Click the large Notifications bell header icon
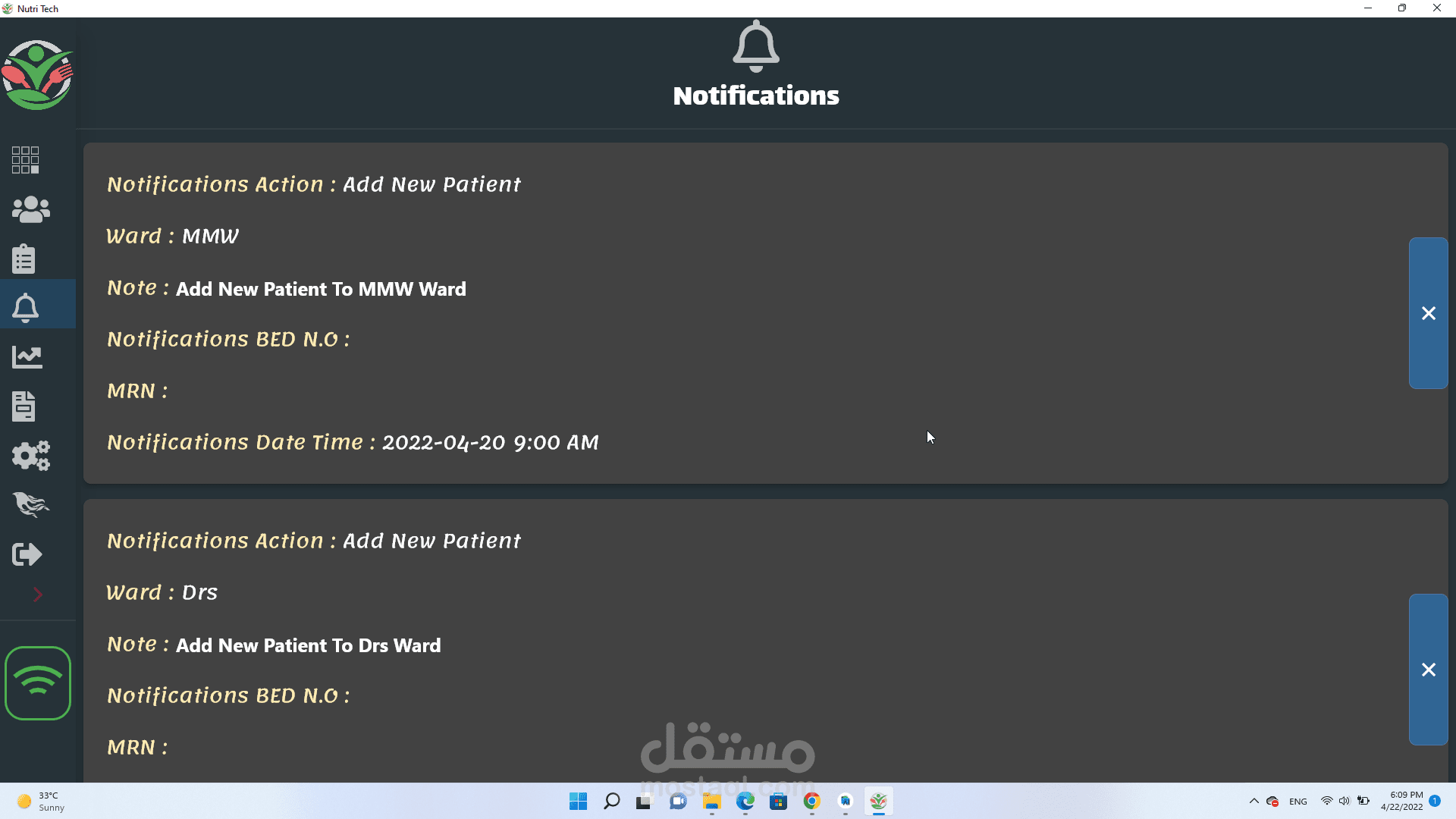 point(755,47)
